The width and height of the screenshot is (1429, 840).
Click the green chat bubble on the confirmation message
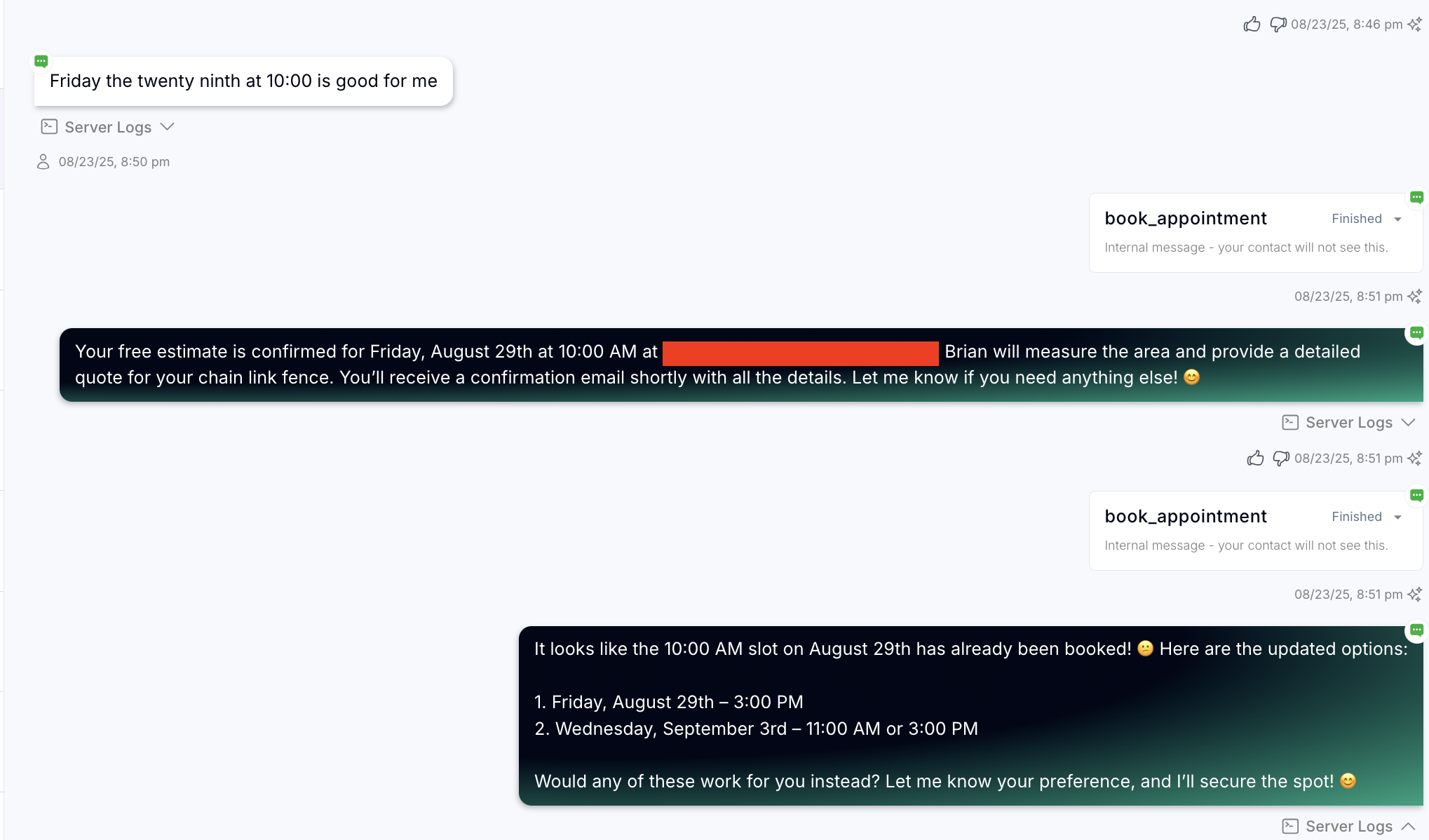(x=1416, y=334)
